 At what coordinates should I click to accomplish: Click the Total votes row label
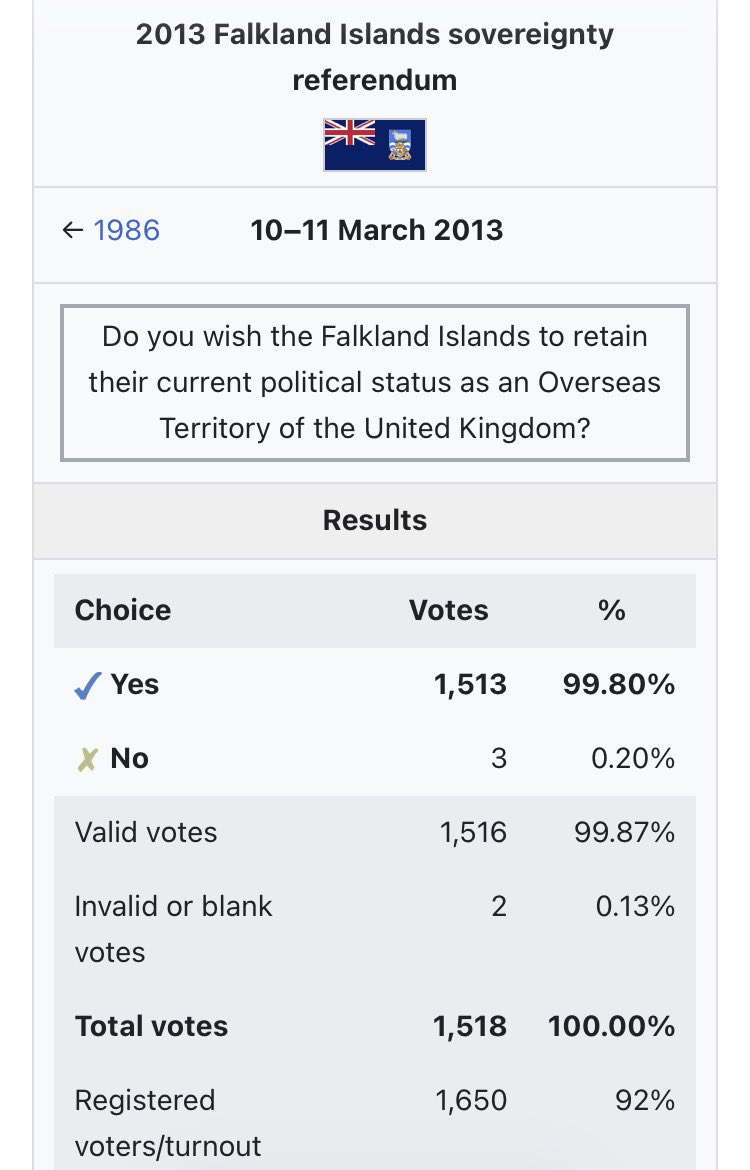coord(151,1027)
